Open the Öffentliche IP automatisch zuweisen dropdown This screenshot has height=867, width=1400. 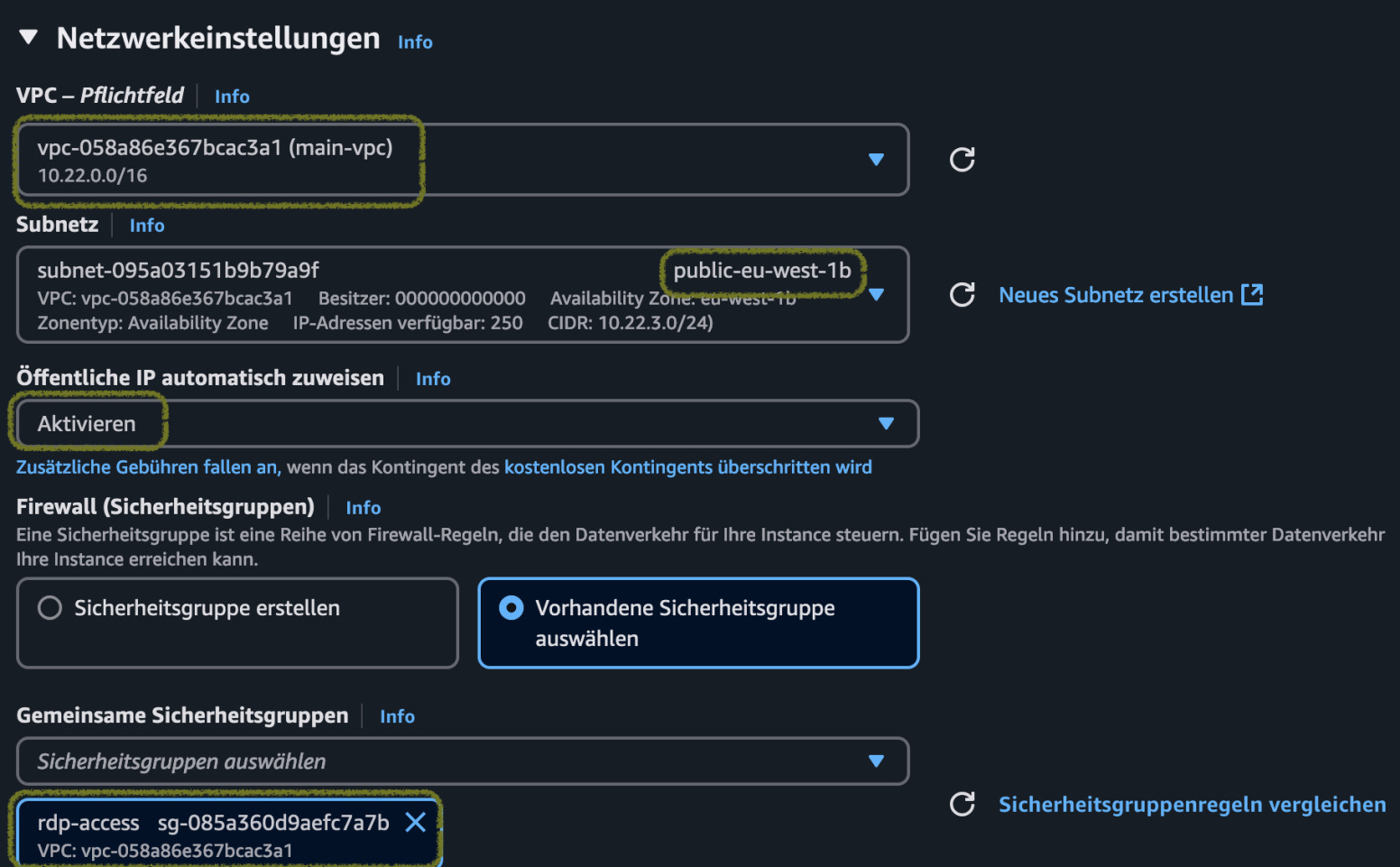click(887, 423)
